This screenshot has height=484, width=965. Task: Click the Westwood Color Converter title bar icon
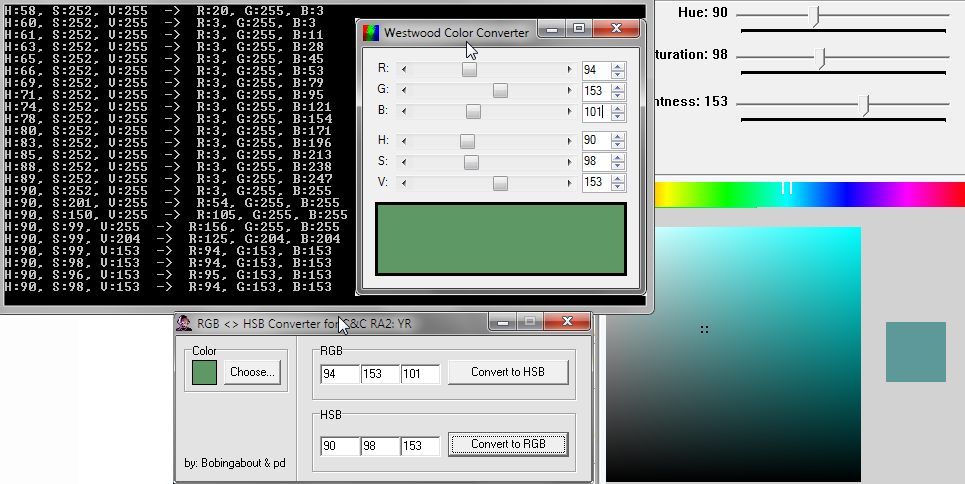(371, 33)
